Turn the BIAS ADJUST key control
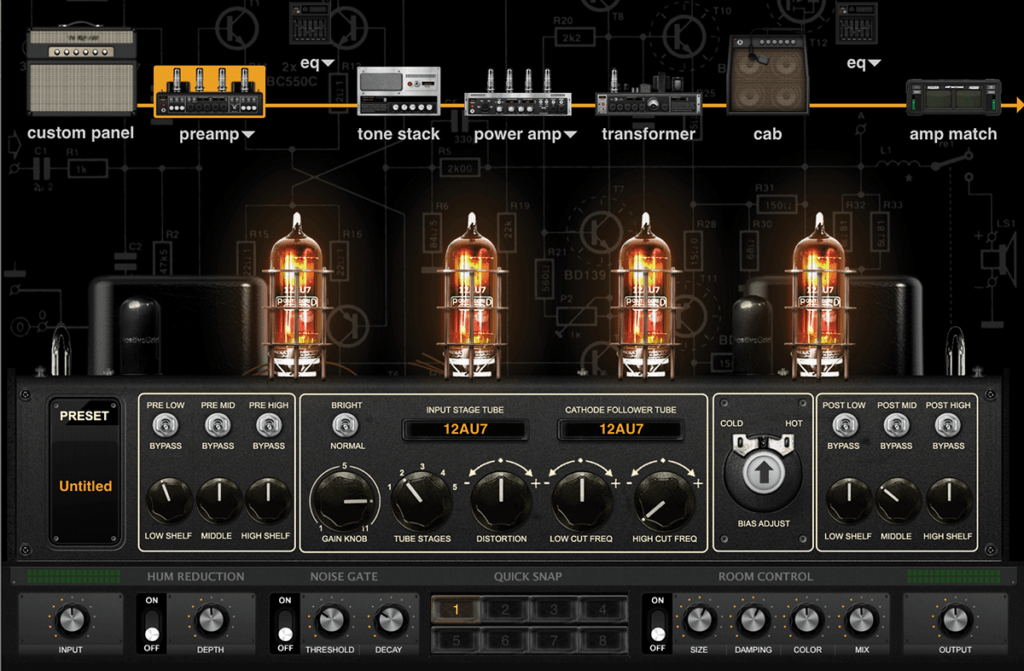Viewport: 1024px width, 671px height. (763, 473)
